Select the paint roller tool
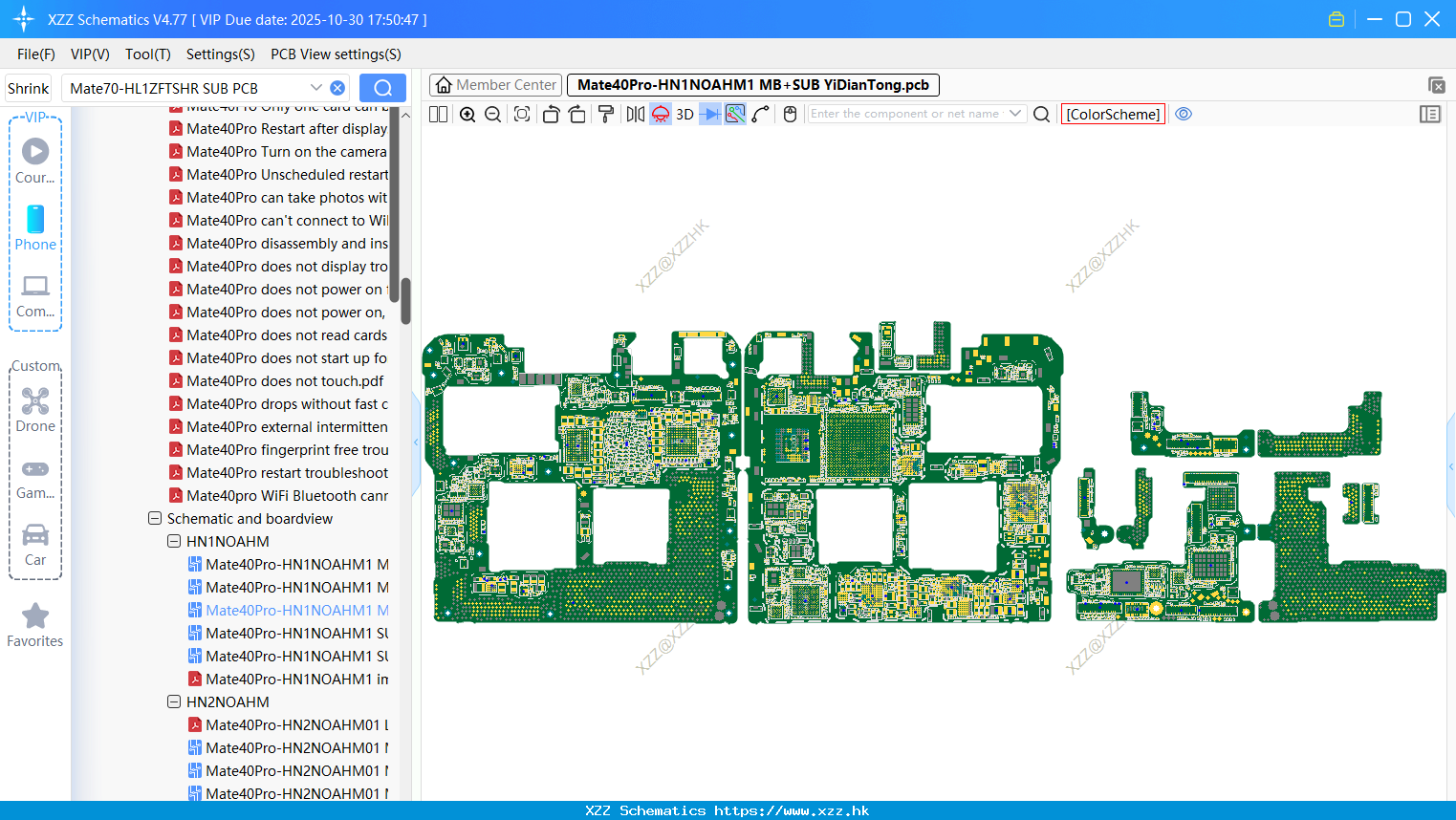This screenshot has height=820, width=1456. (606, 114)
